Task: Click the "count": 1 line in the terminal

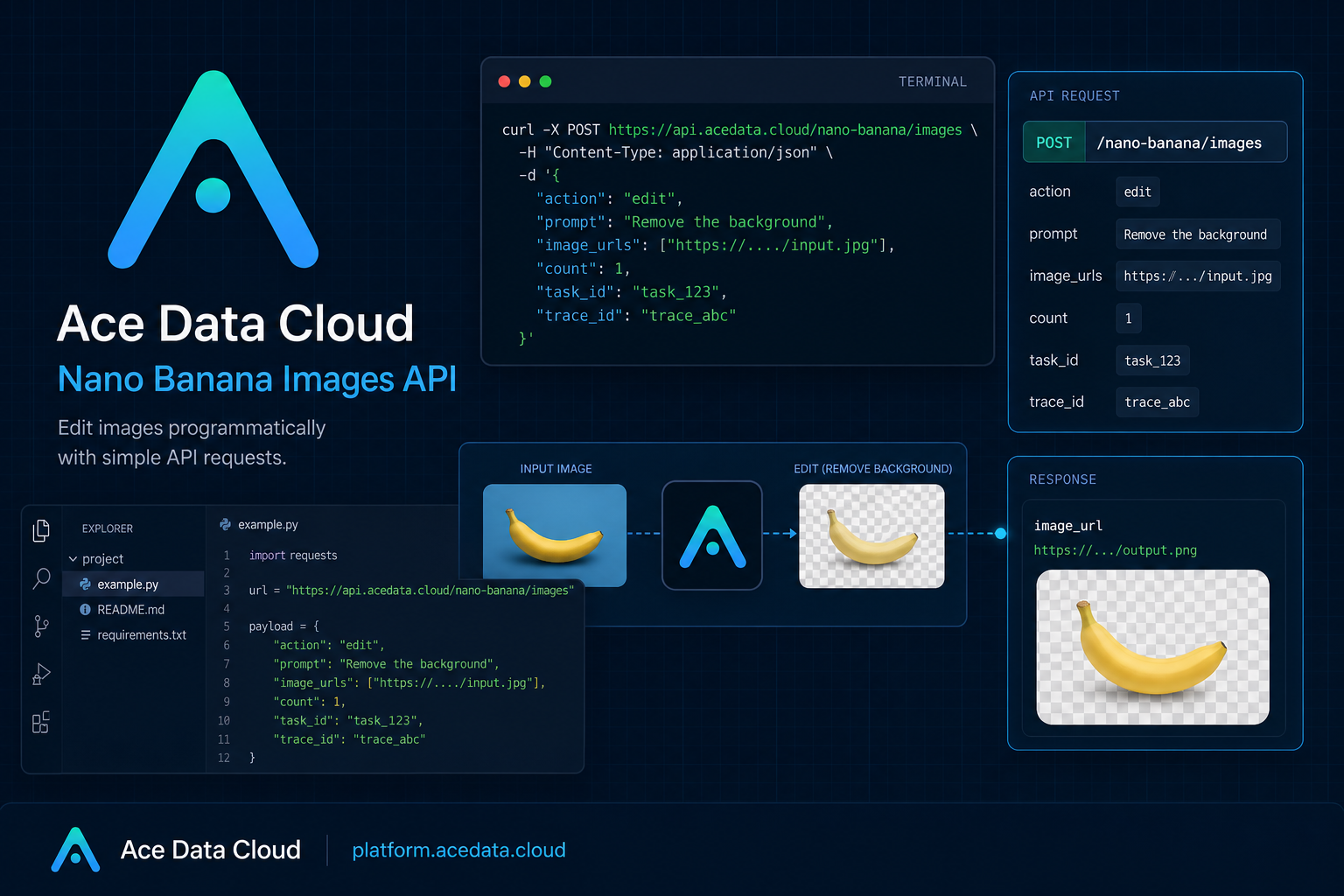Action: tap(583, 269)
